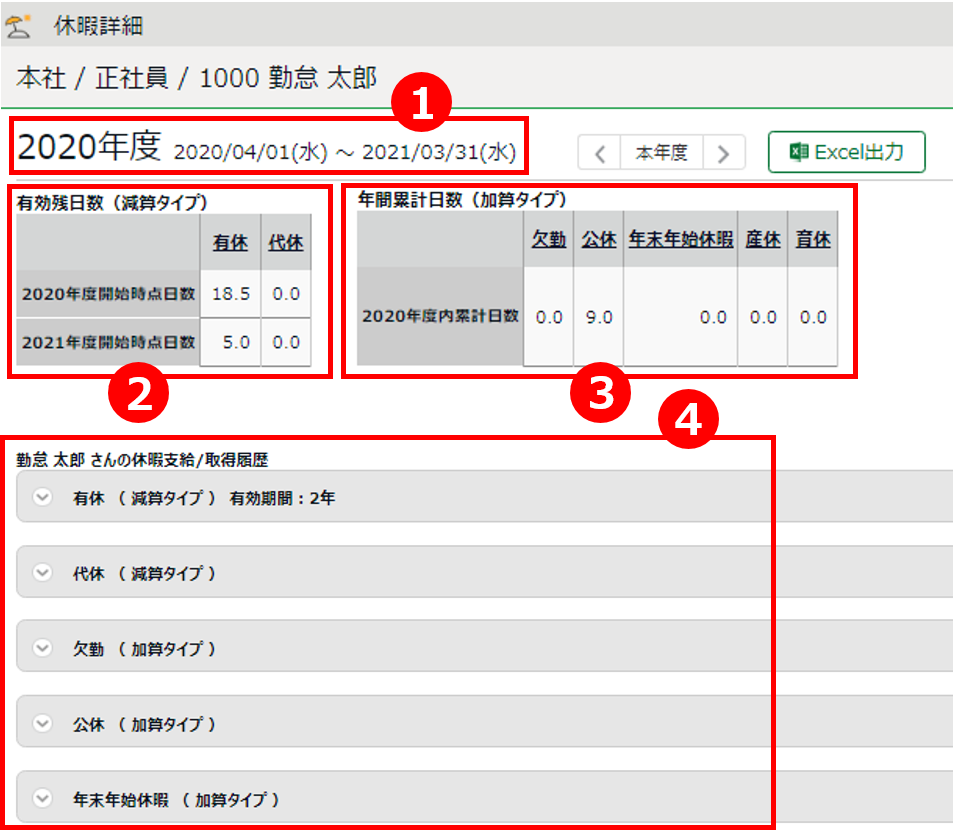Image resolution: width=953 pixels, height=840 pixels.
Task: Click the vacation detail beach icon
Action: click(x=19, y=25)
